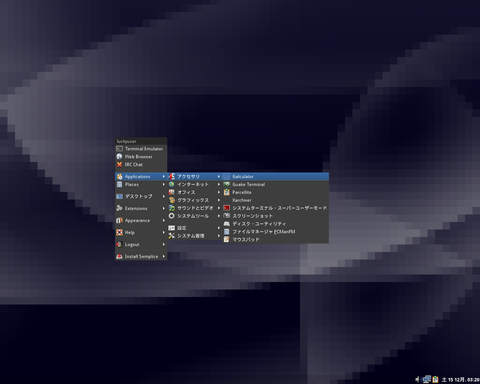This screenshot has width=480, height=384.
Task: Open the Appearance submenu
Action: [141, 220]
